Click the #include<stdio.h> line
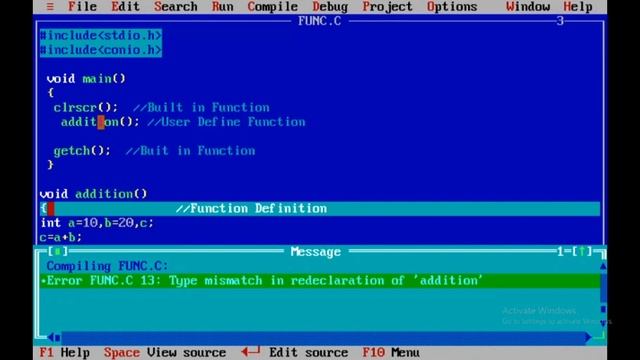The width and height of the screenshot is (640, 360). [x=101, y=36]
